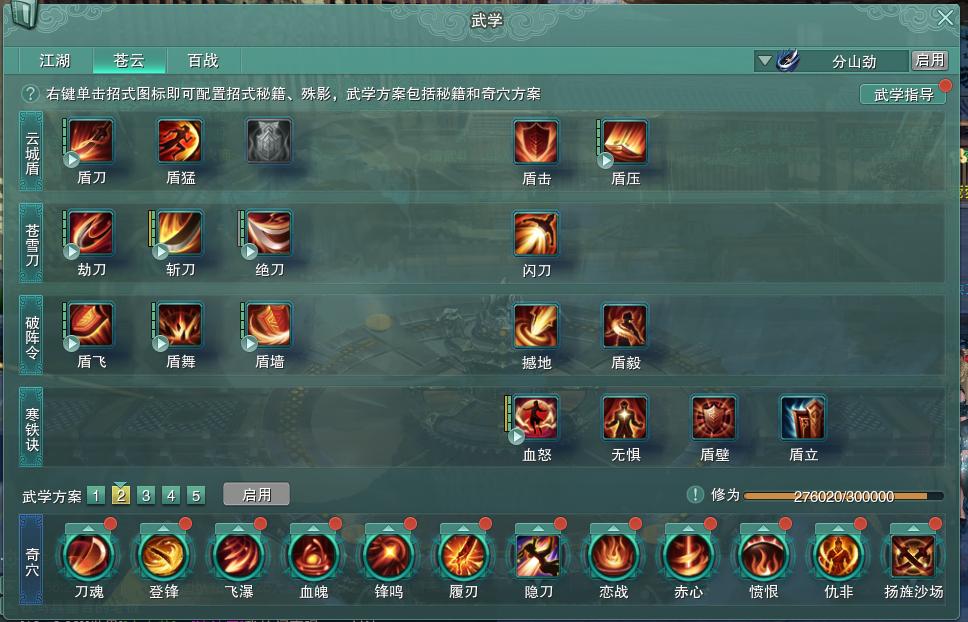Open the 百战 tab

click(203, 60)
